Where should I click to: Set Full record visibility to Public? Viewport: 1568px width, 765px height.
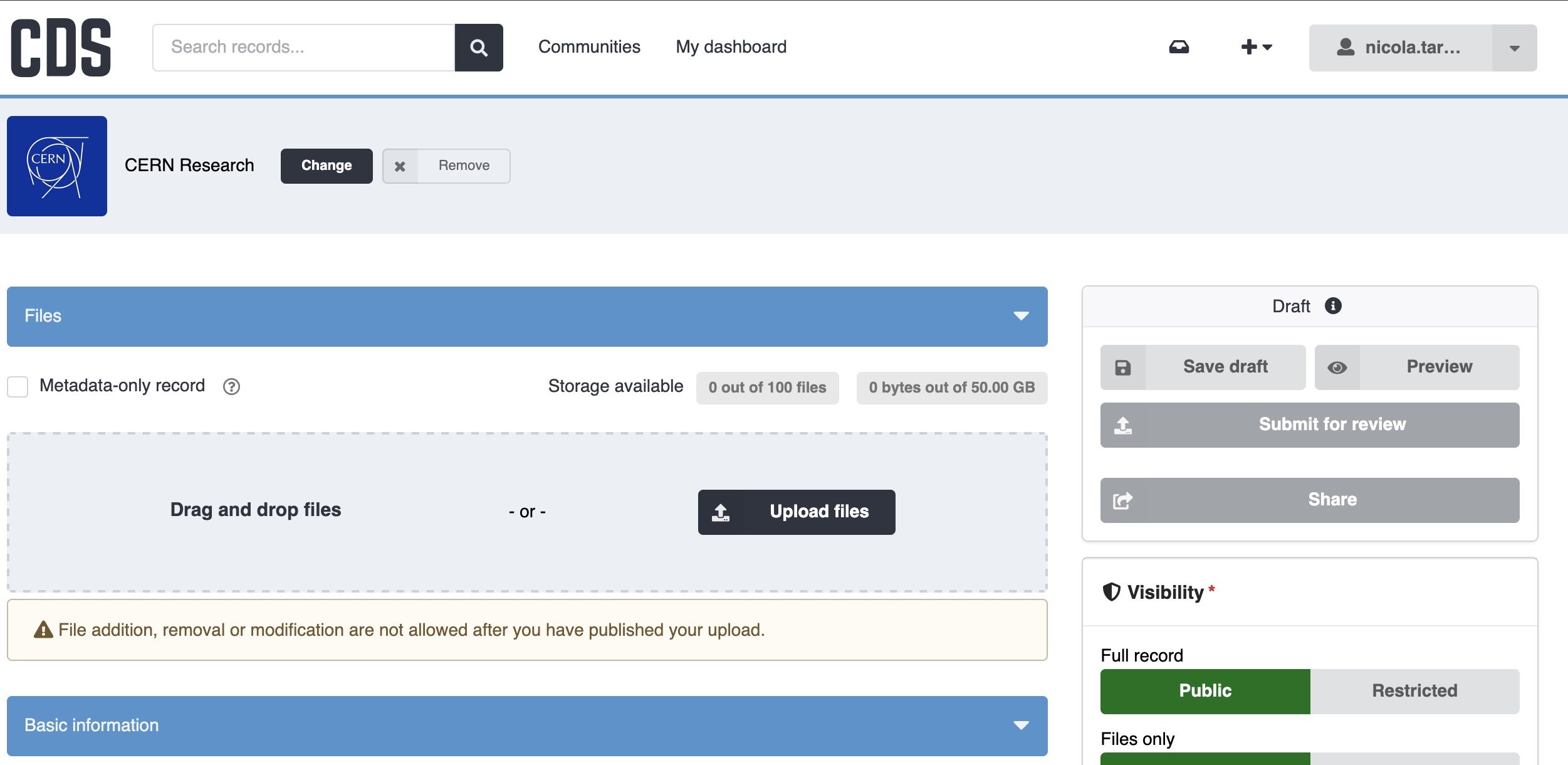[1205, 691]
